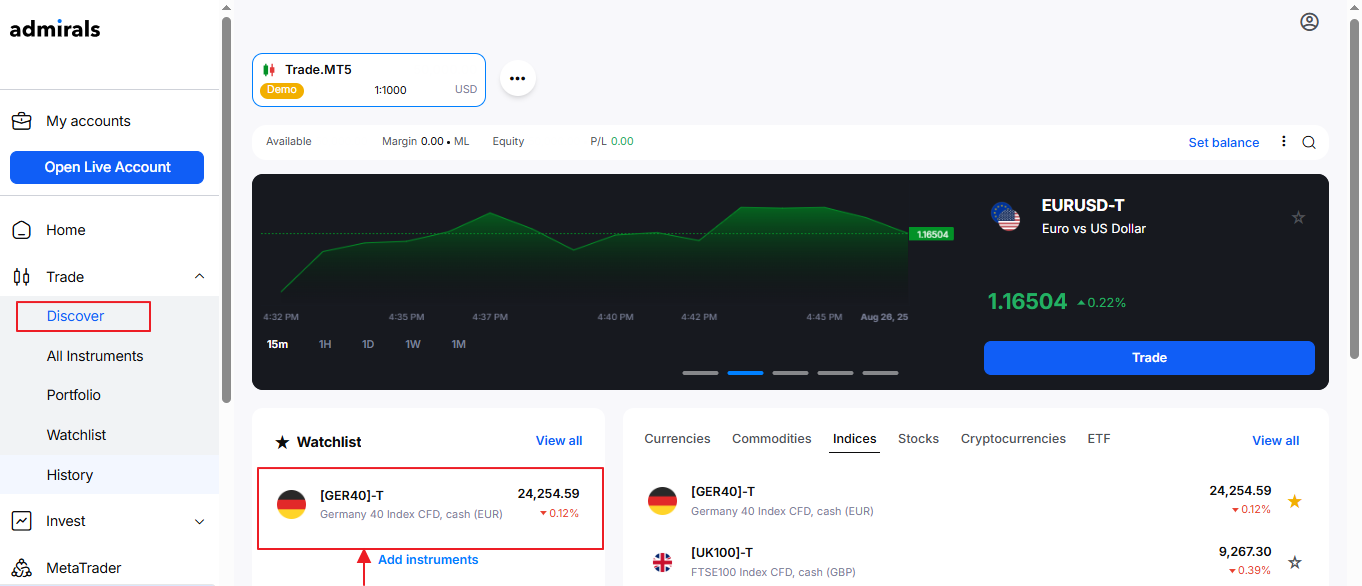Open History in the sidebar

(x=70, y=475)
